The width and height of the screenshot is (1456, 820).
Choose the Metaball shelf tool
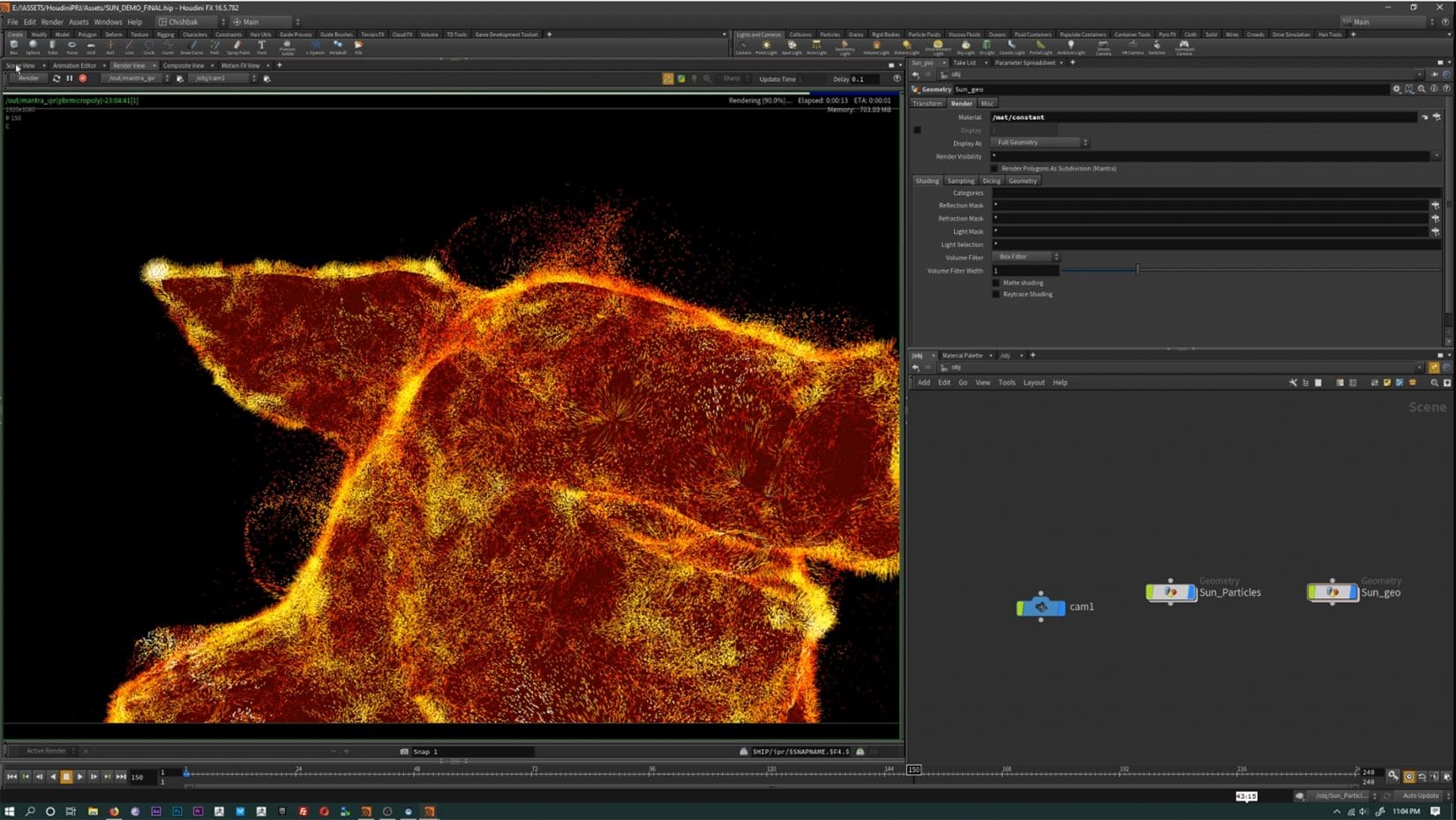point(336,46)
